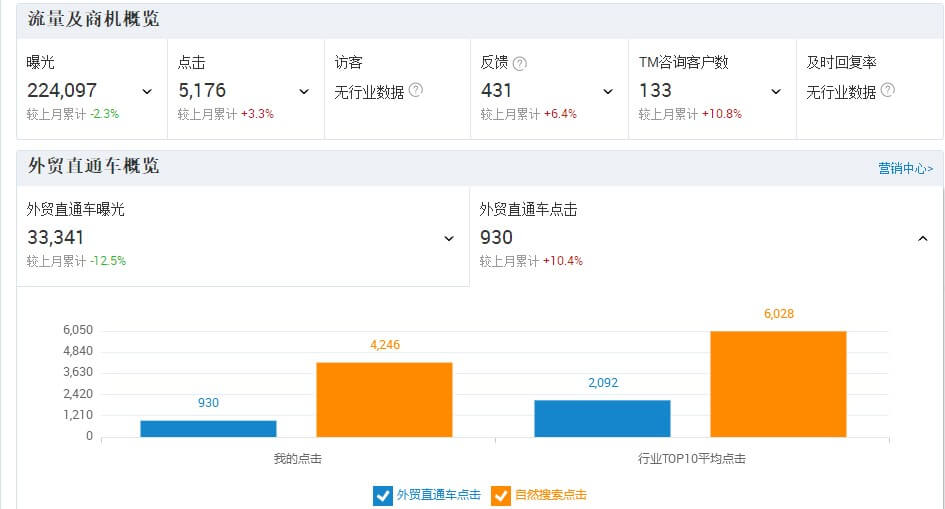Click the 1,210 y-axis value
This screenshot has height=509, width=945.
coord(78,415)
